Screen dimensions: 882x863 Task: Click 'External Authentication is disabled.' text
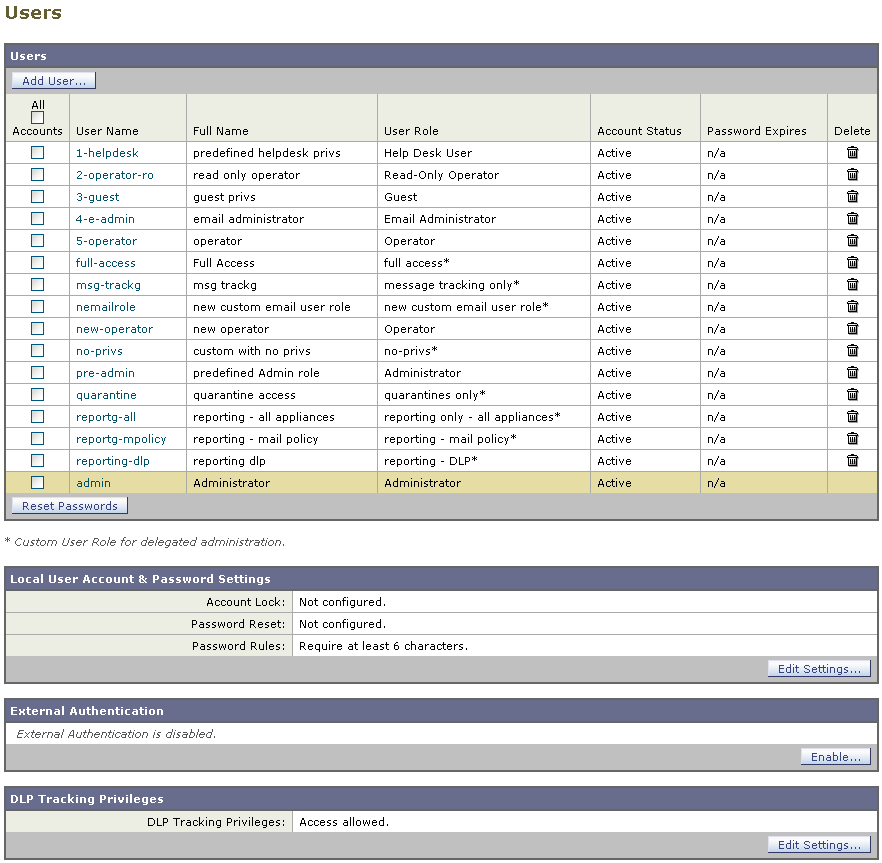[116, 734]
